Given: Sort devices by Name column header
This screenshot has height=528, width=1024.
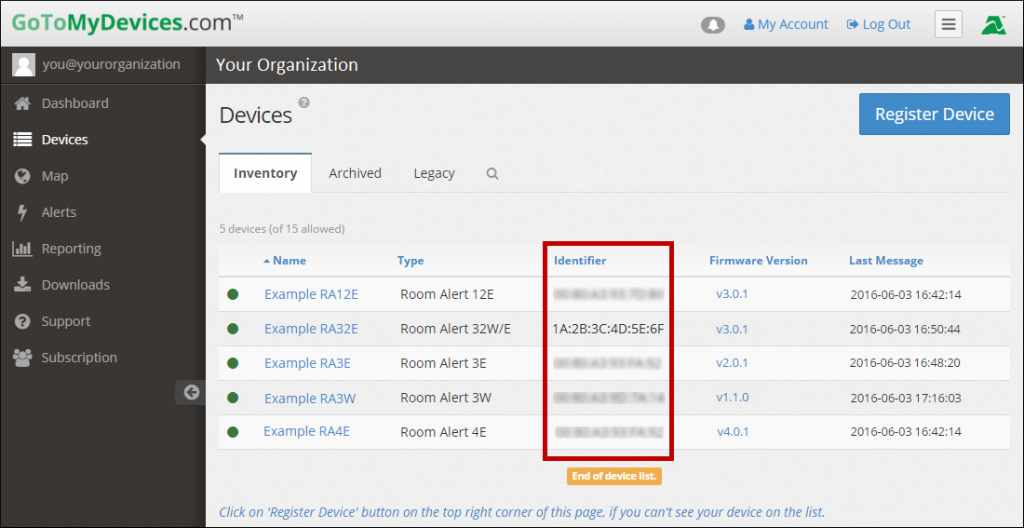Looking at the screenshot, I should (x=288, y=260).
